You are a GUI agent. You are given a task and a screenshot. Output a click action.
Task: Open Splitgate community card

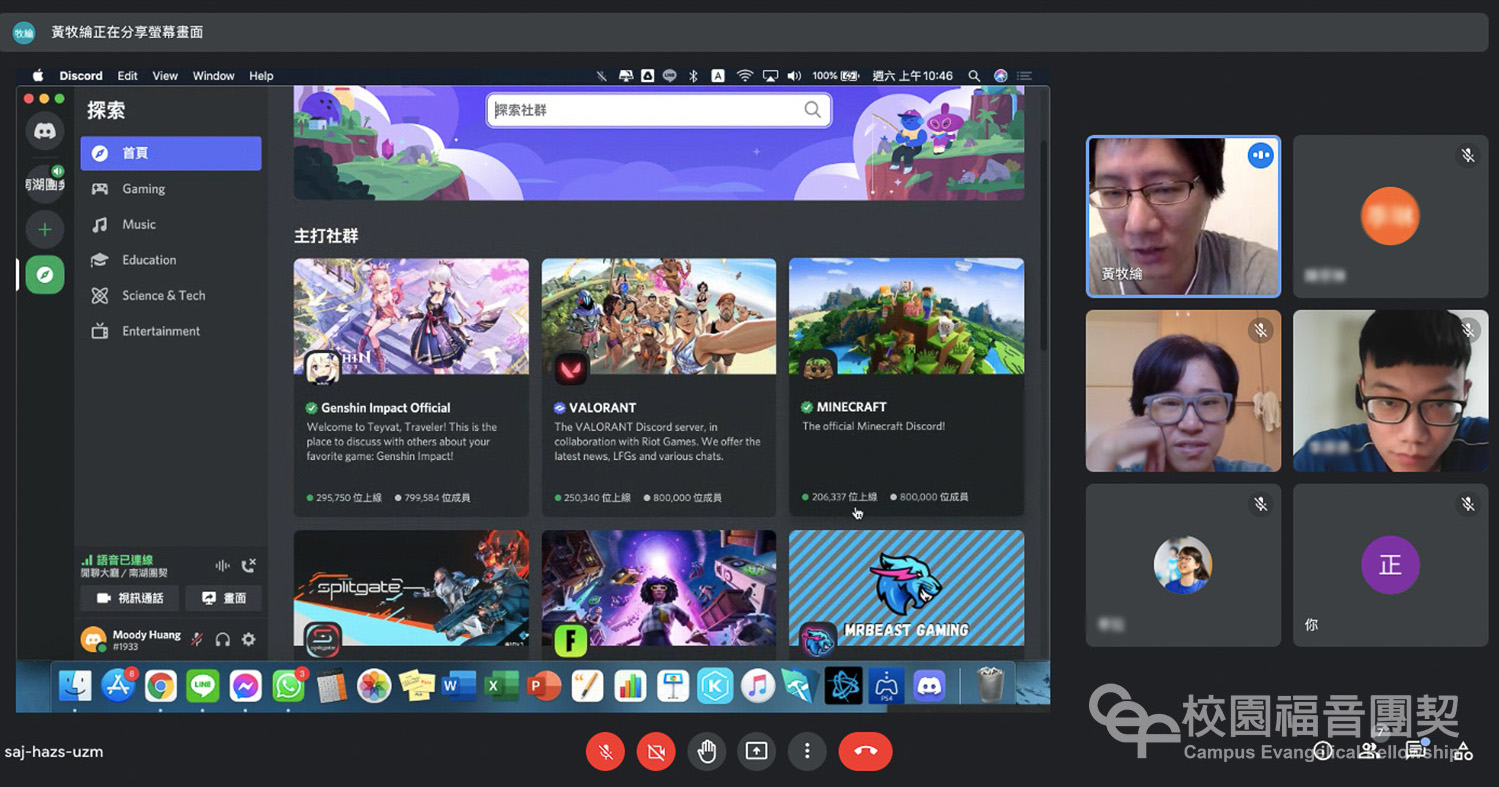pyautogui.click(x=411, y=593)
